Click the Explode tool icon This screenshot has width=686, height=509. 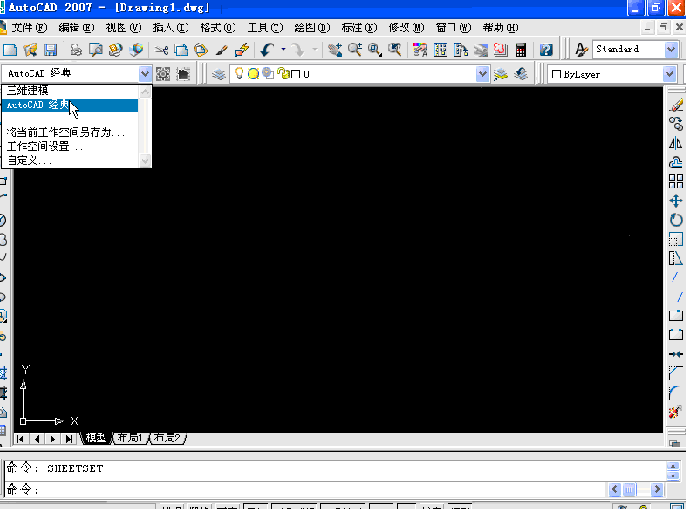pyautogui.click(x=676, y=411)
